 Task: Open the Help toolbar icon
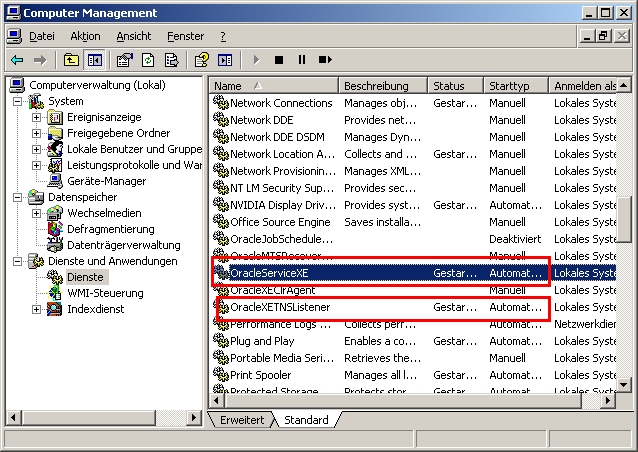pos(202,60)
